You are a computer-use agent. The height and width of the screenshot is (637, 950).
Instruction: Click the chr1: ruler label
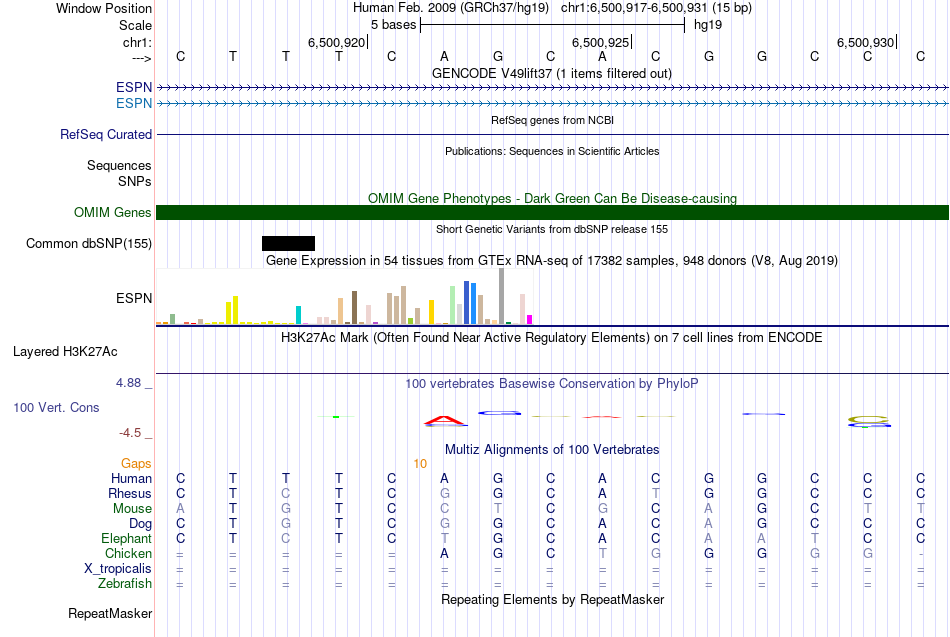pos(137,42)
